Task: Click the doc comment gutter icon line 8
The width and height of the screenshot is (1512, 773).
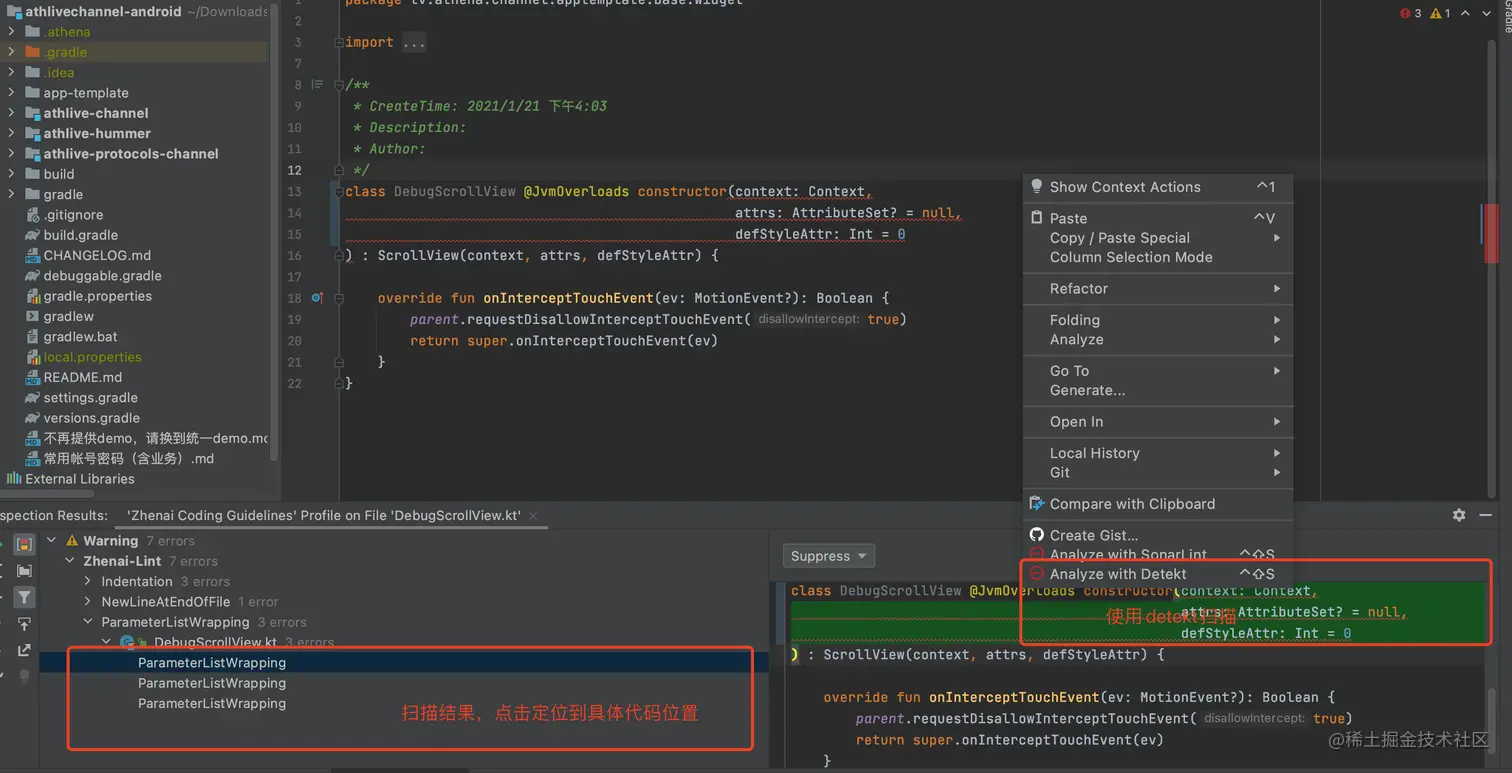Action: [x=317, y=85]
